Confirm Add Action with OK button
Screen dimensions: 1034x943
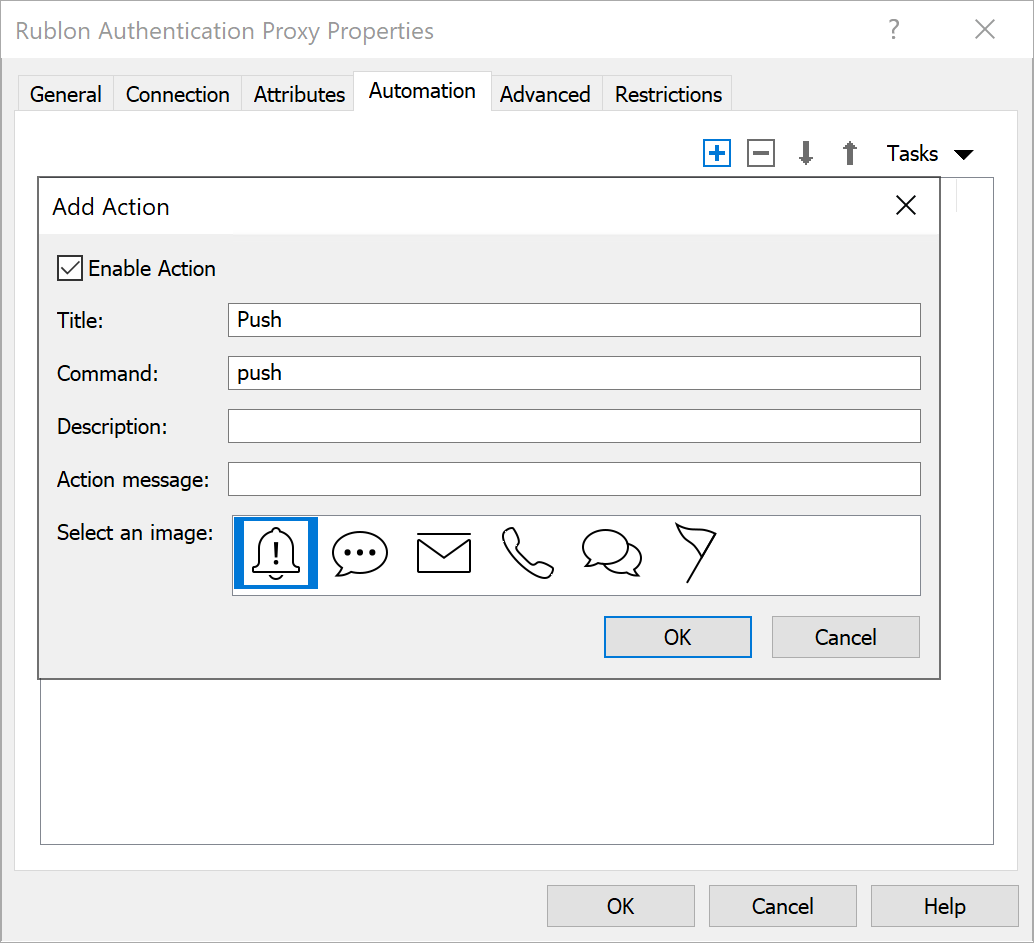(x=677, y=637)
